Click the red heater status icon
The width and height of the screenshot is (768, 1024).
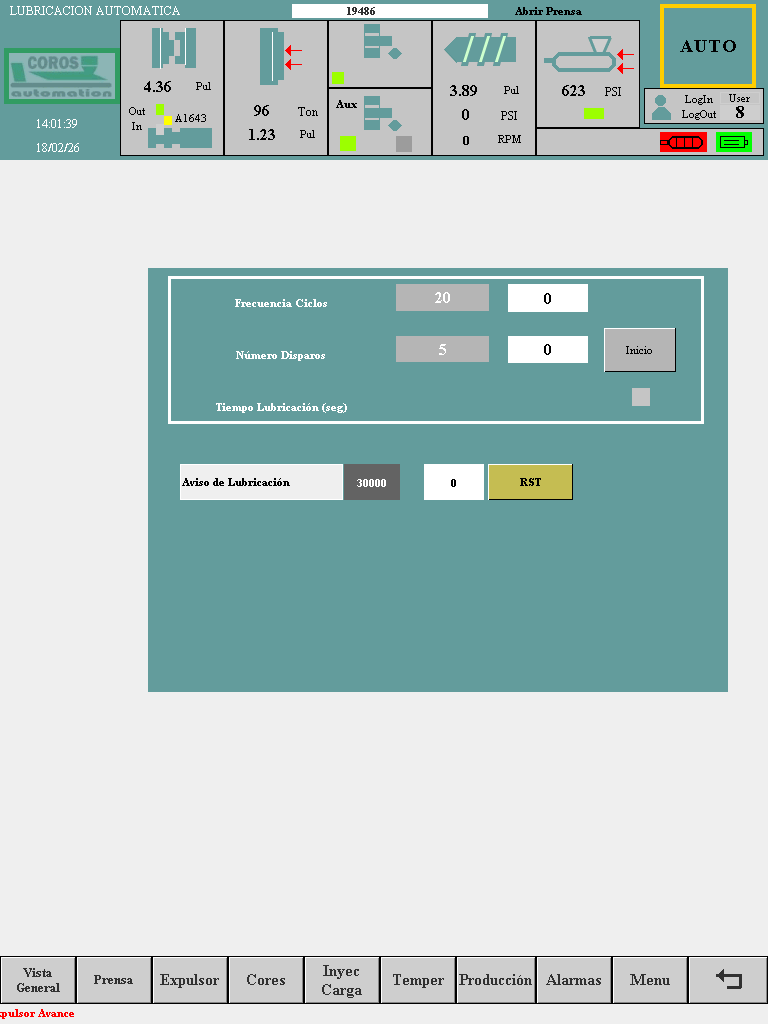coord(682,142)
